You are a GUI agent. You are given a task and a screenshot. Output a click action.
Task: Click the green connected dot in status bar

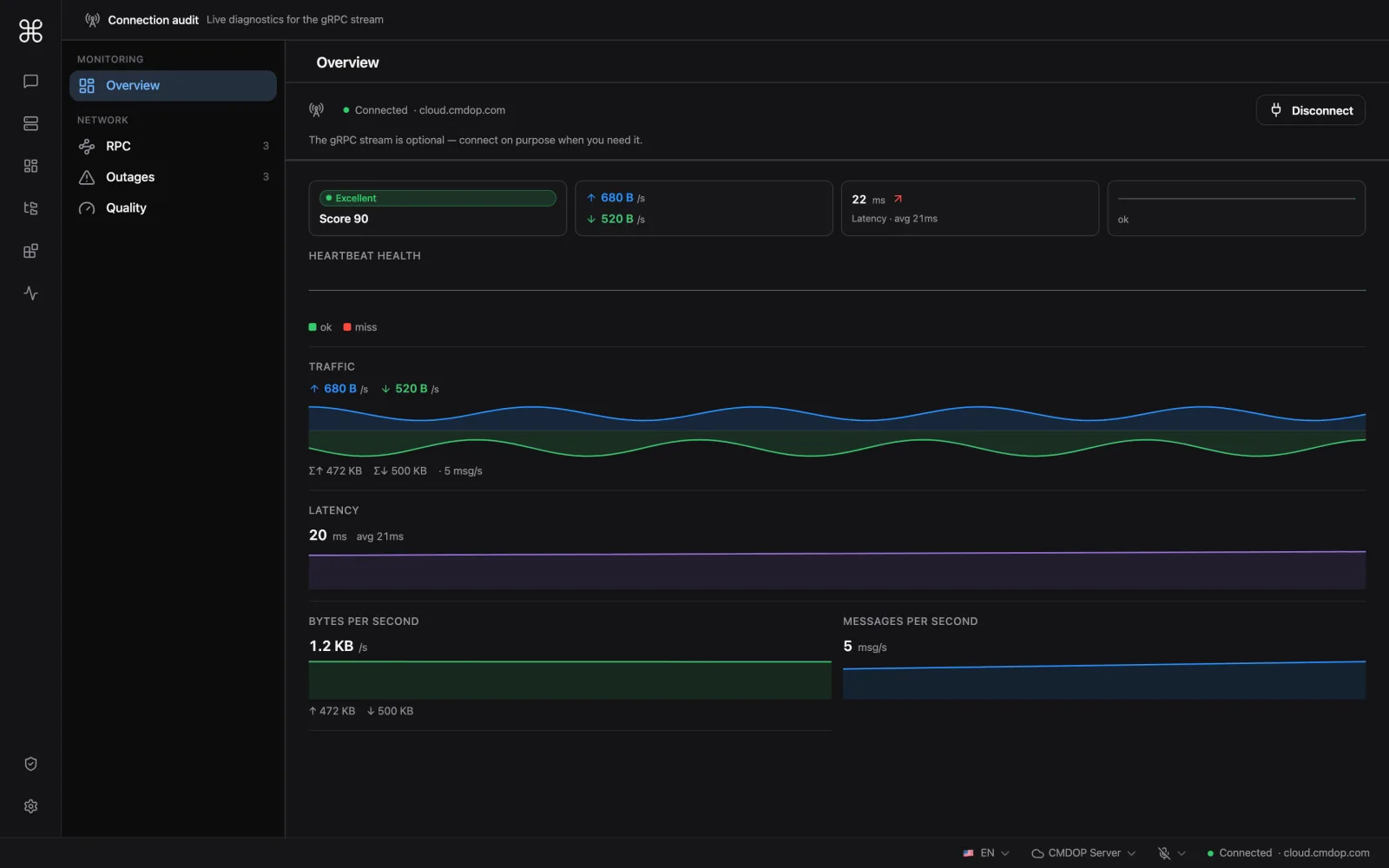click(x=1210, y=853)
